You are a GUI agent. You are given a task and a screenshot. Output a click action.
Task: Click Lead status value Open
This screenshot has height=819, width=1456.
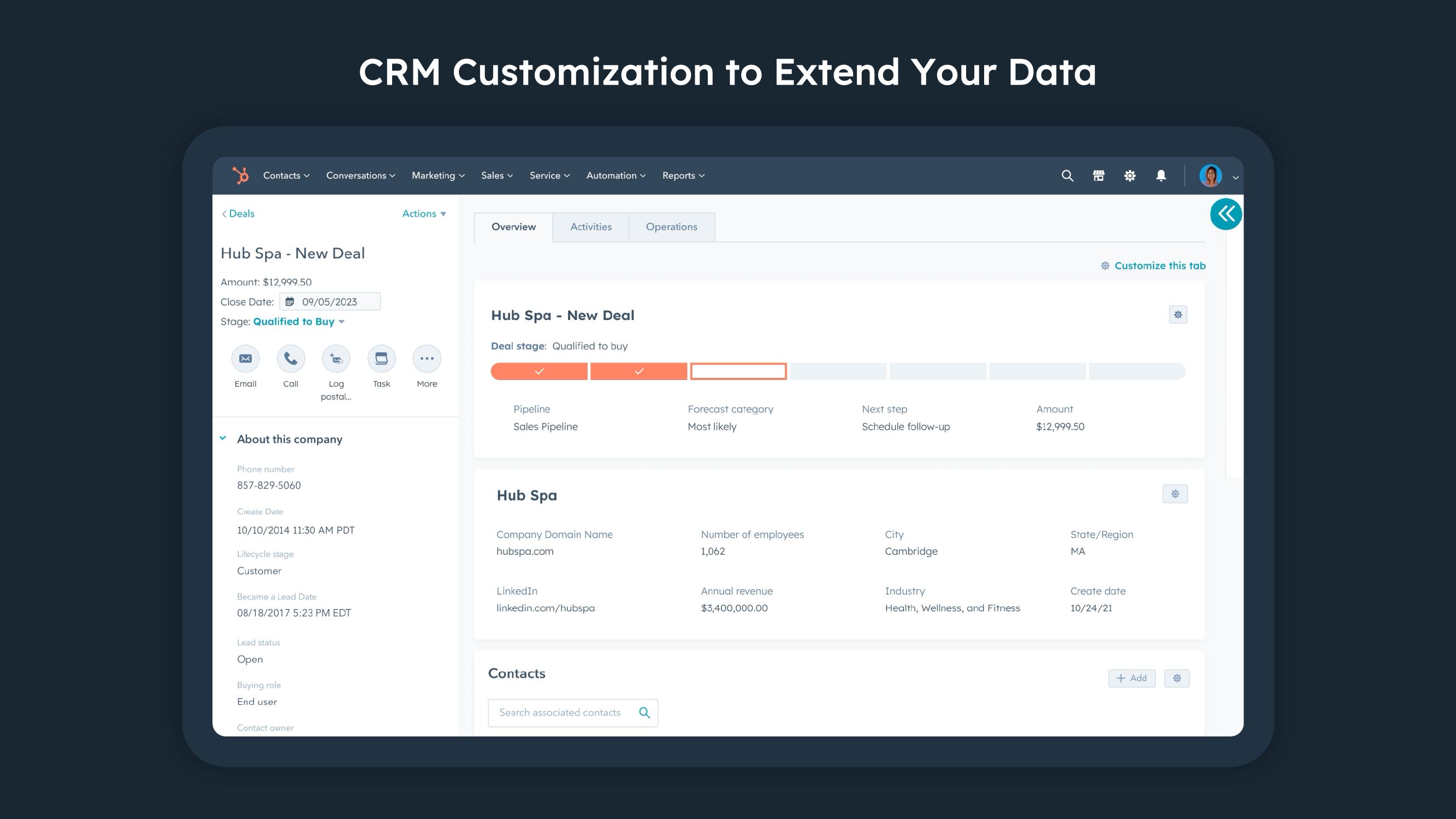[x=250, y=660]
